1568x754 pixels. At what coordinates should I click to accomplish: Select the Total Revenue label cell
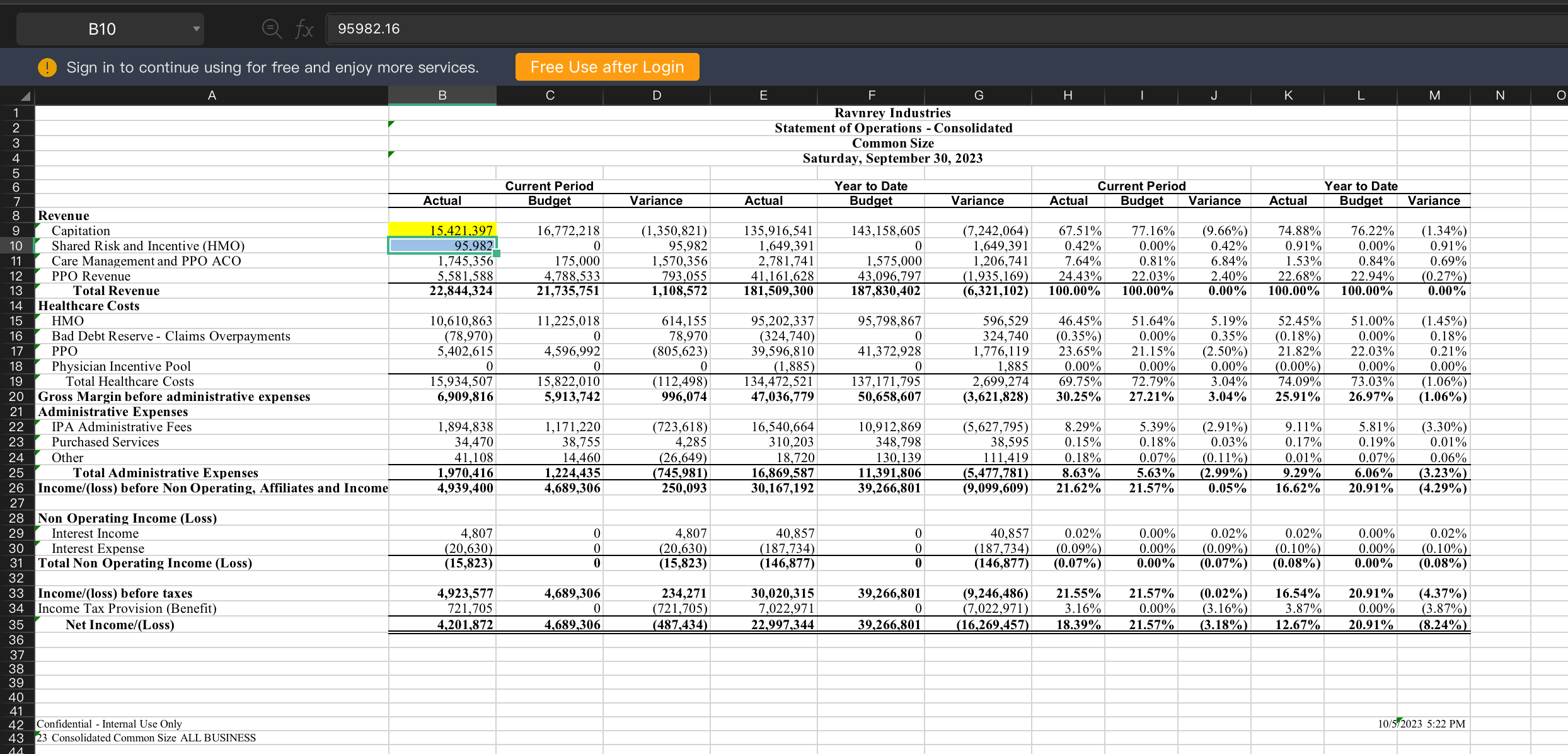coord(116,291)
